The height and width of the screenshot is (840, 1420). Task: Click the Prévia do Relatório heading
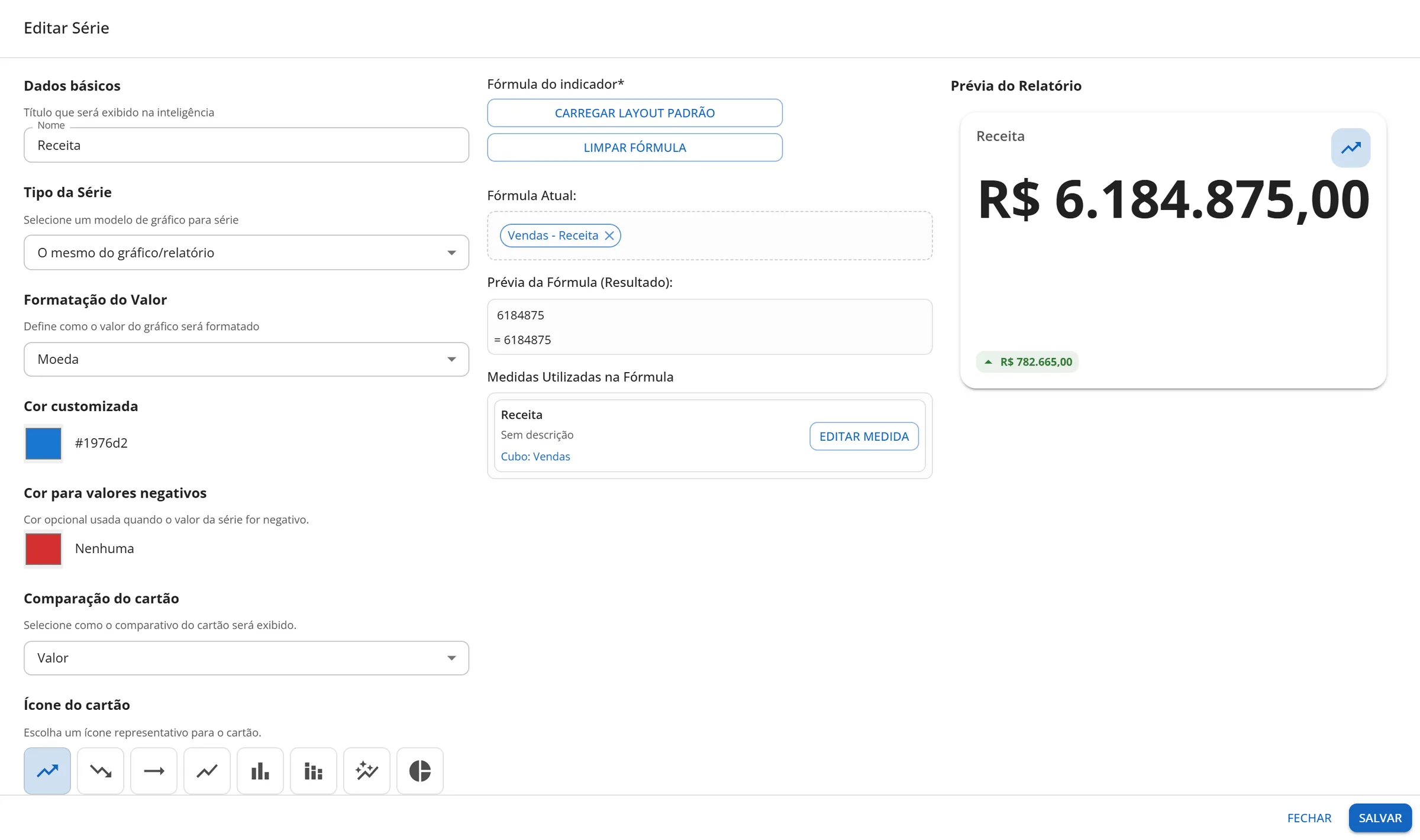1016,86
